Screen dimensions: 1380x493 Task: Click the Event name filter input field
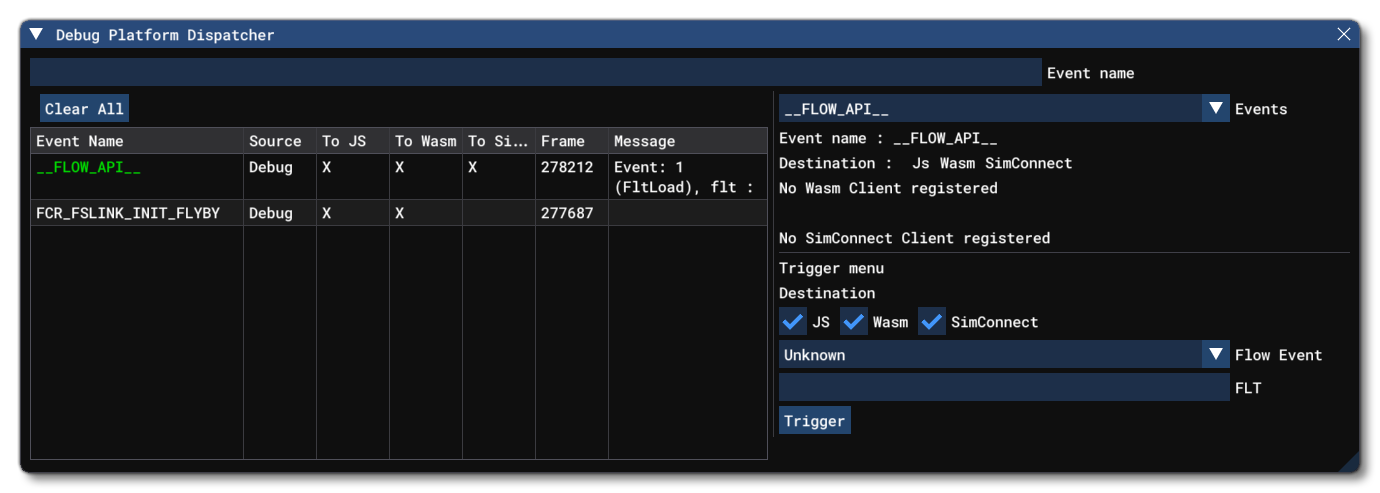pos(536,72)
